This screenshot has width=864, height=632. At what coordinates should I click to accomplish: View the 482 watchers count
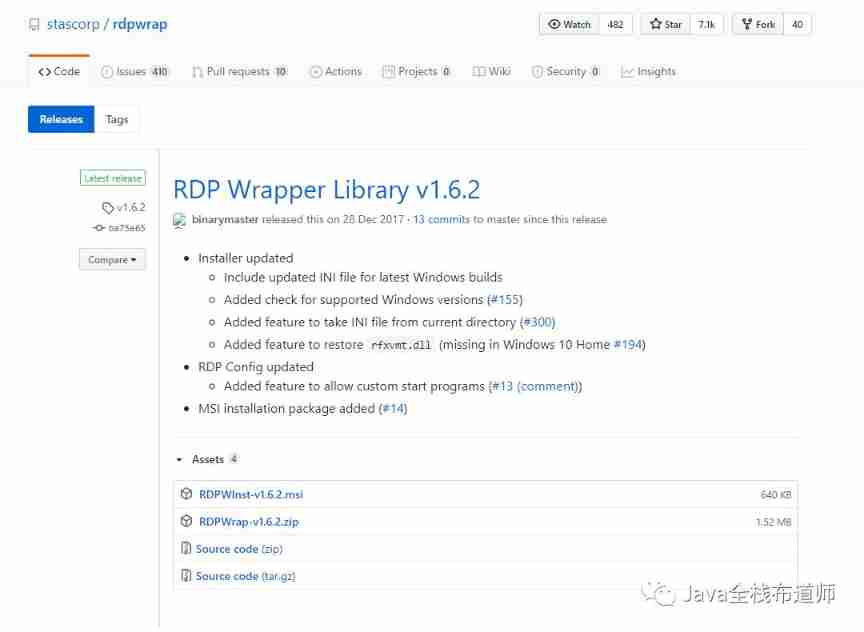(615, 24)
